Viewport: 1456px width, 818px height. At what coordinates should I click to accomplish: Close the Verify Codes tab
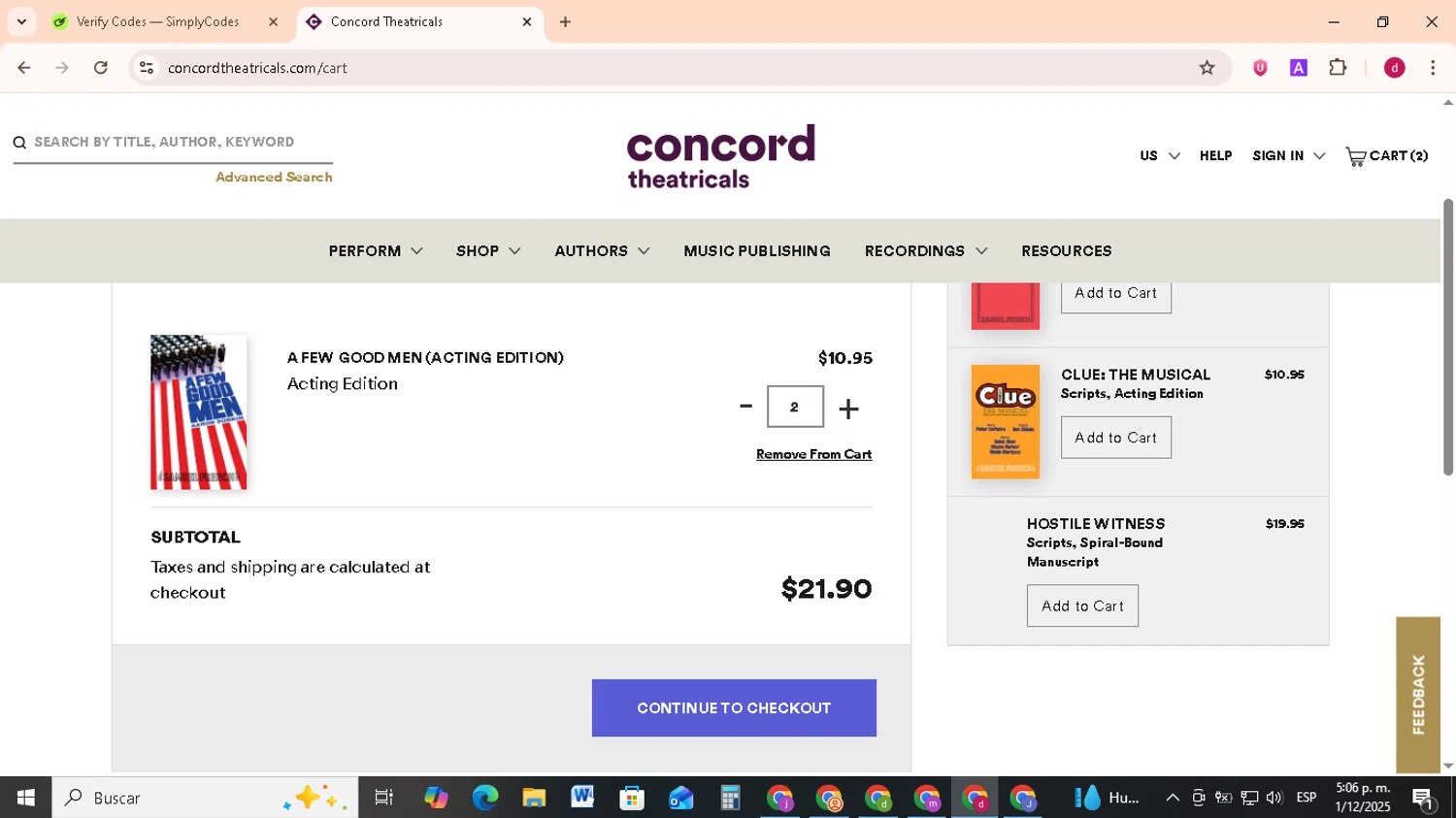pyautogui.click(x=273, y=21)
